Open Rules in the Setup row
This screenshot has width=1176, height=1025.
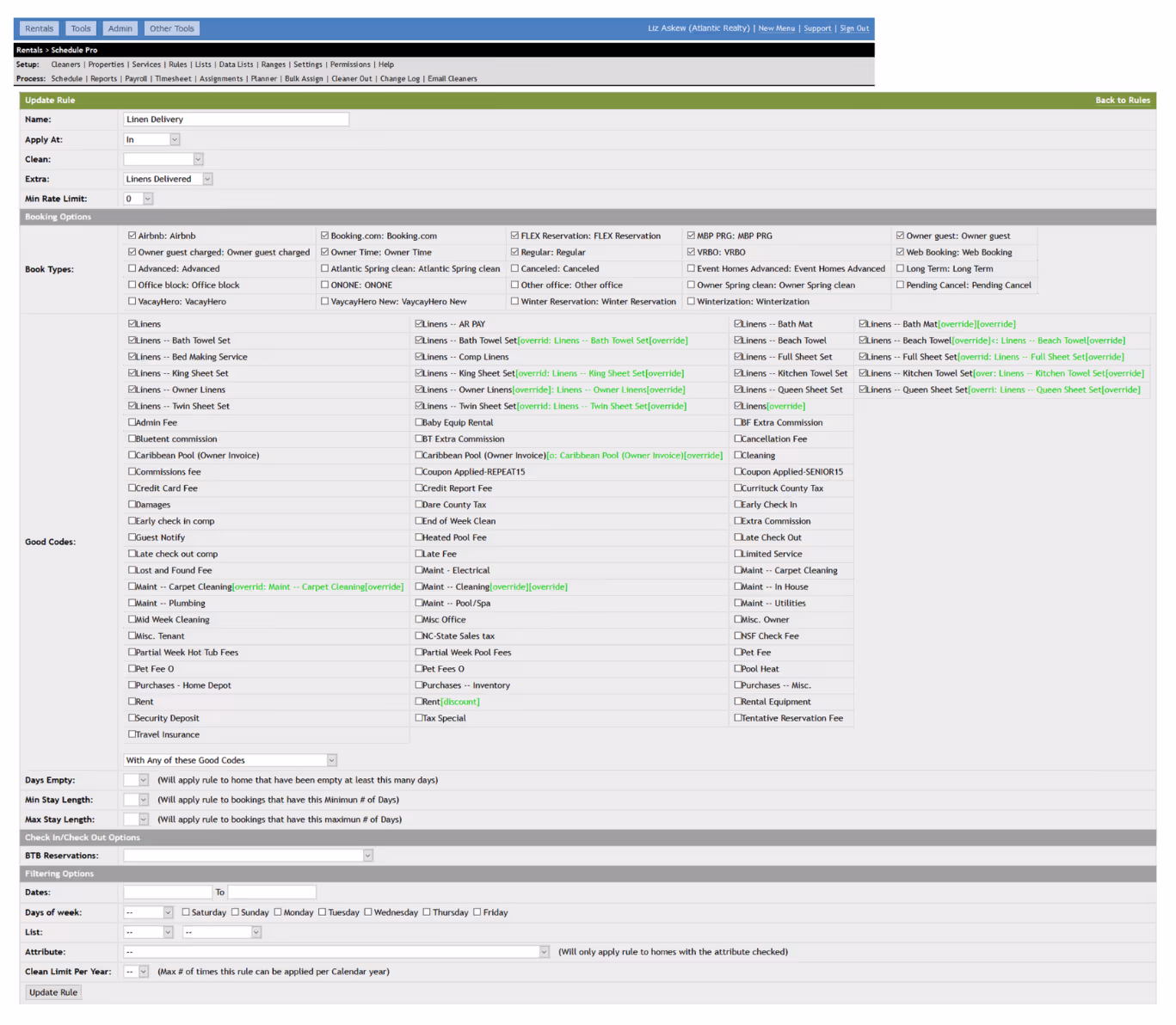point(178,64)
